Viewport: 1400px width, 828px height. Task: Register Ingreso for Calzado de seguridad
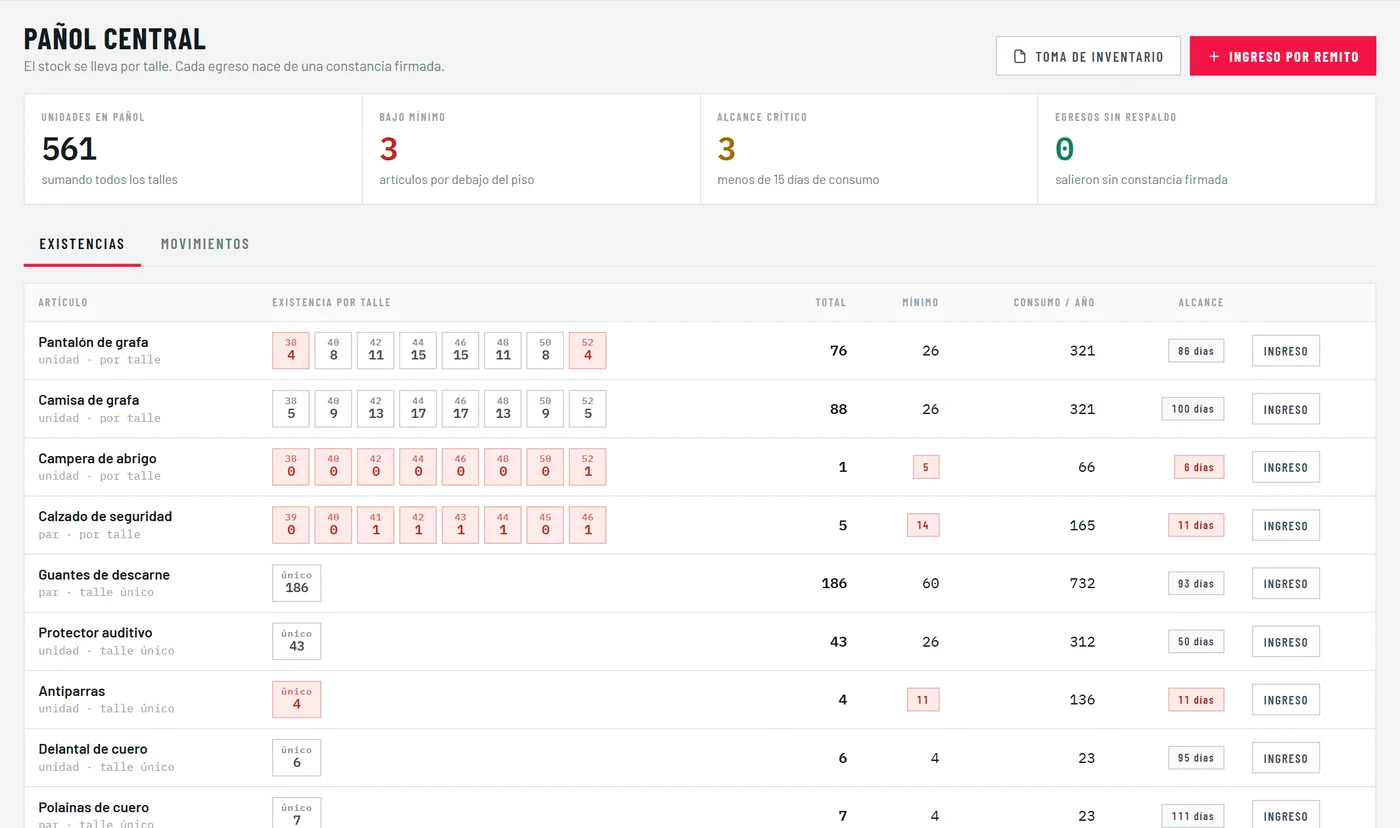click(x=1286, y=525)
